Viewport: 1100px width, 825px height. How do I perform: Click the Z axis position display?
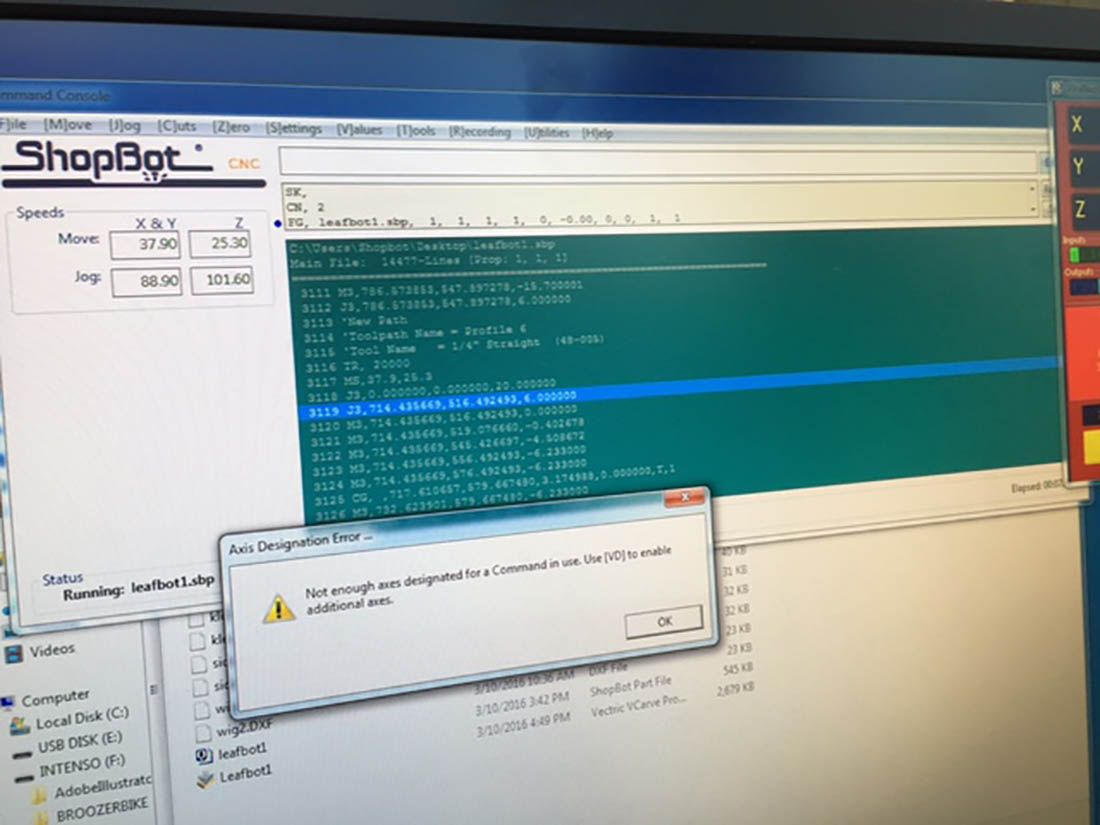point(1085,209)
